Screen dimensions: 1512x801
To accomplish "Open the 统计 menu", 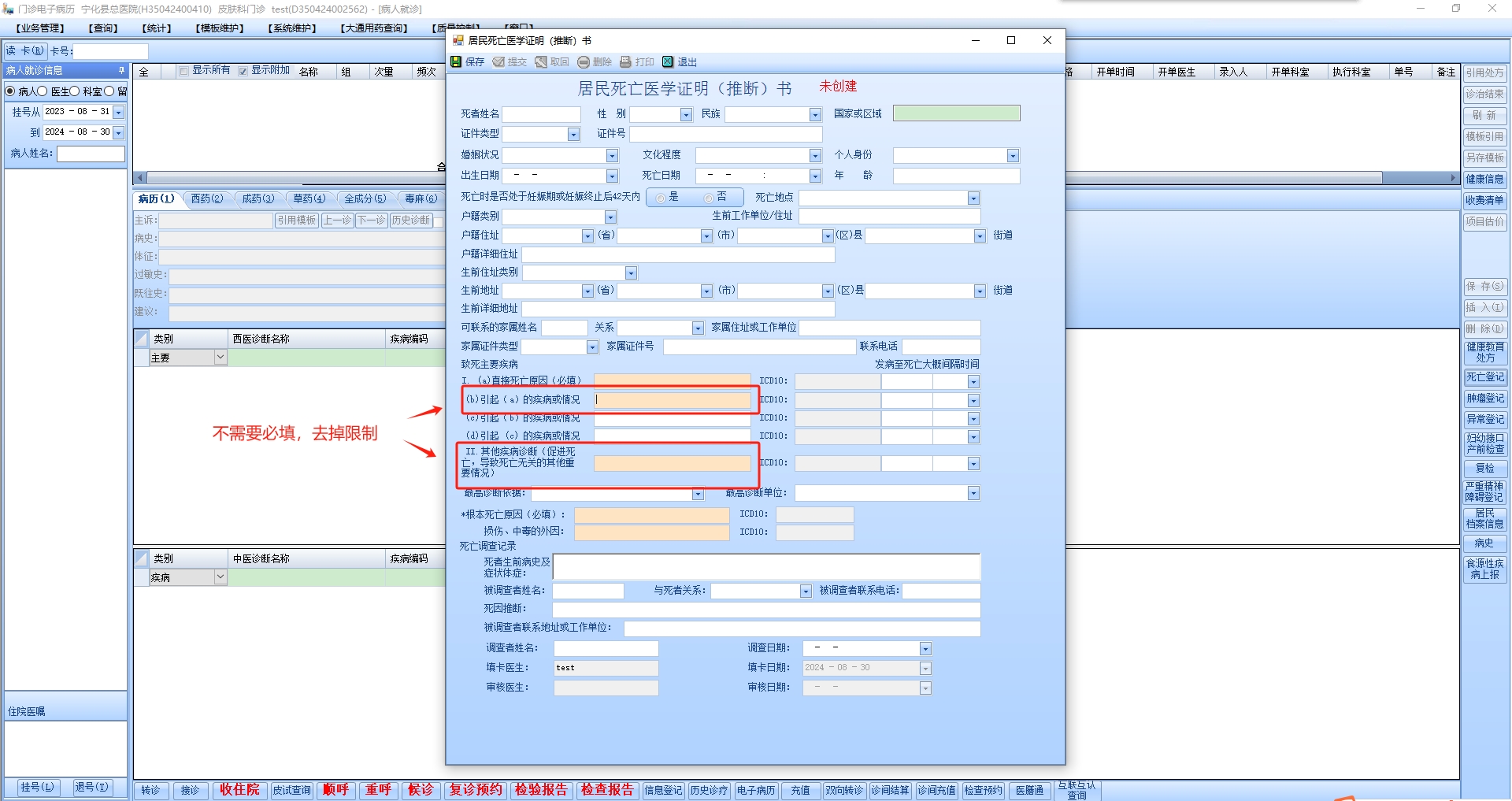I will [157, 28].
